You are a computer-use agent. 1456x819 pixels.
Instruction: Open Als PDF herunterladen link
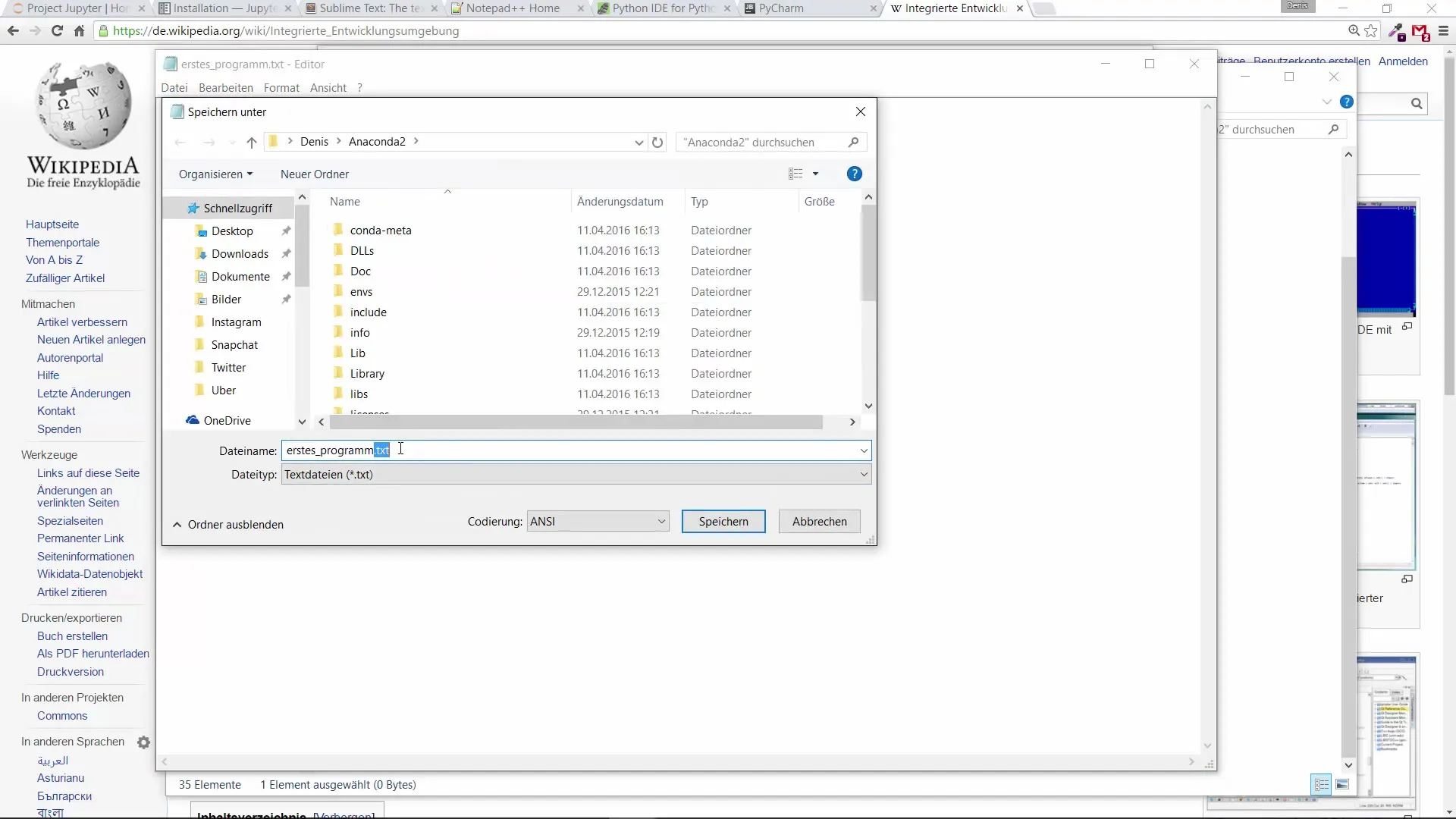pos(93,654)
